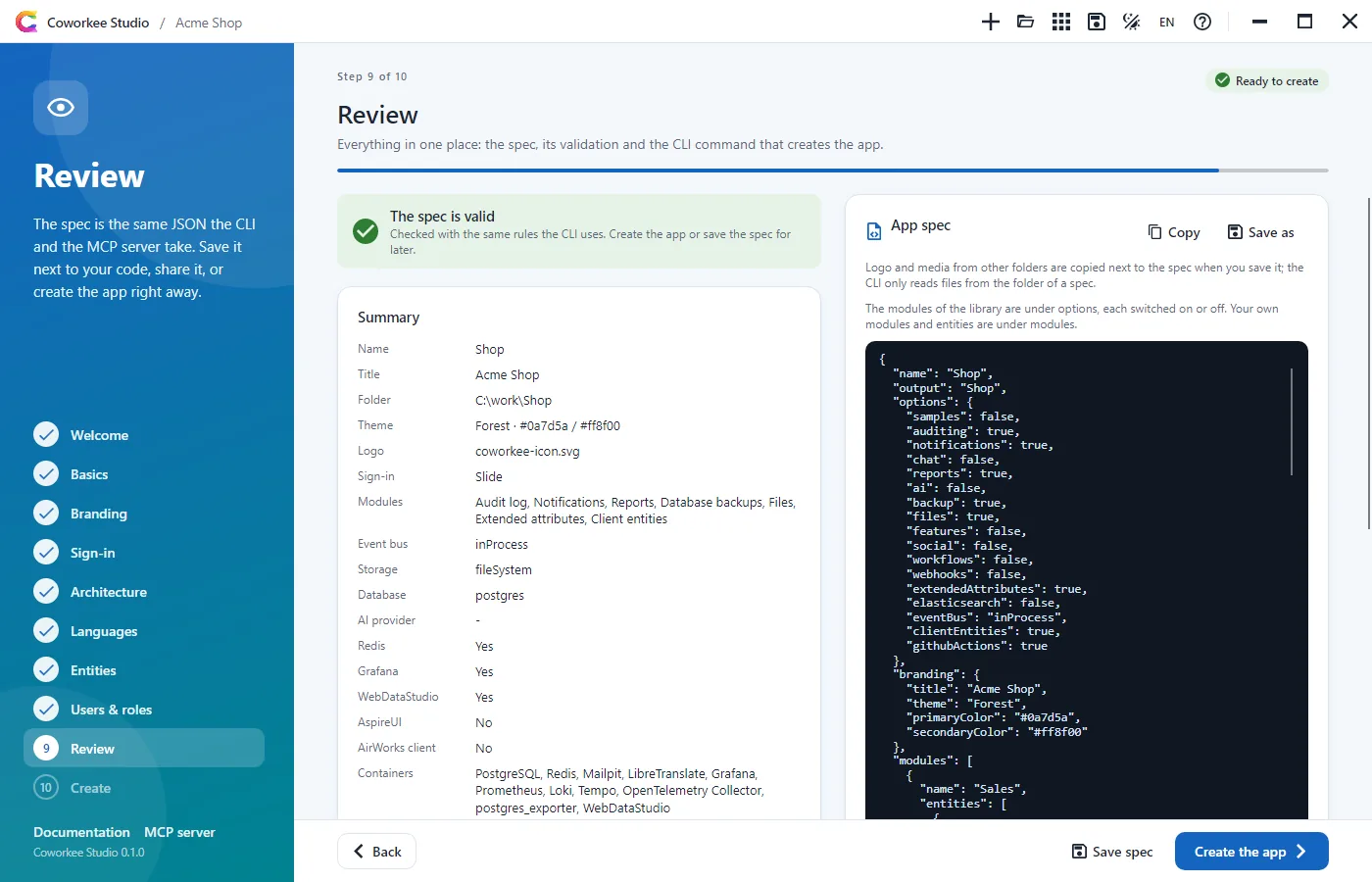This screenshot has width=1372, height=882.
Task: Click the postgres database value
Action: [500, 595]
